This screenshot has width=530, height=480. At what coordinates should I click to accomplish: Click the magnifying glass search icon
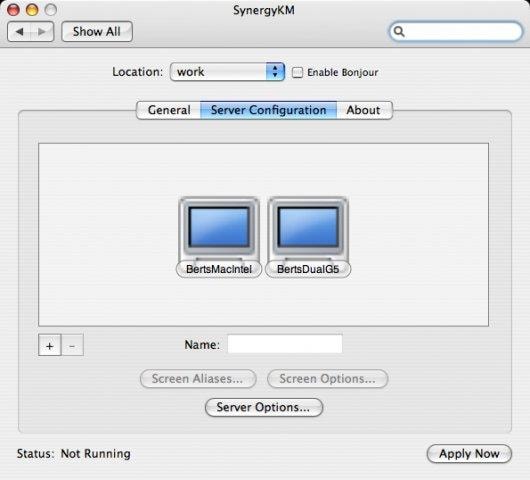point(399,31)
